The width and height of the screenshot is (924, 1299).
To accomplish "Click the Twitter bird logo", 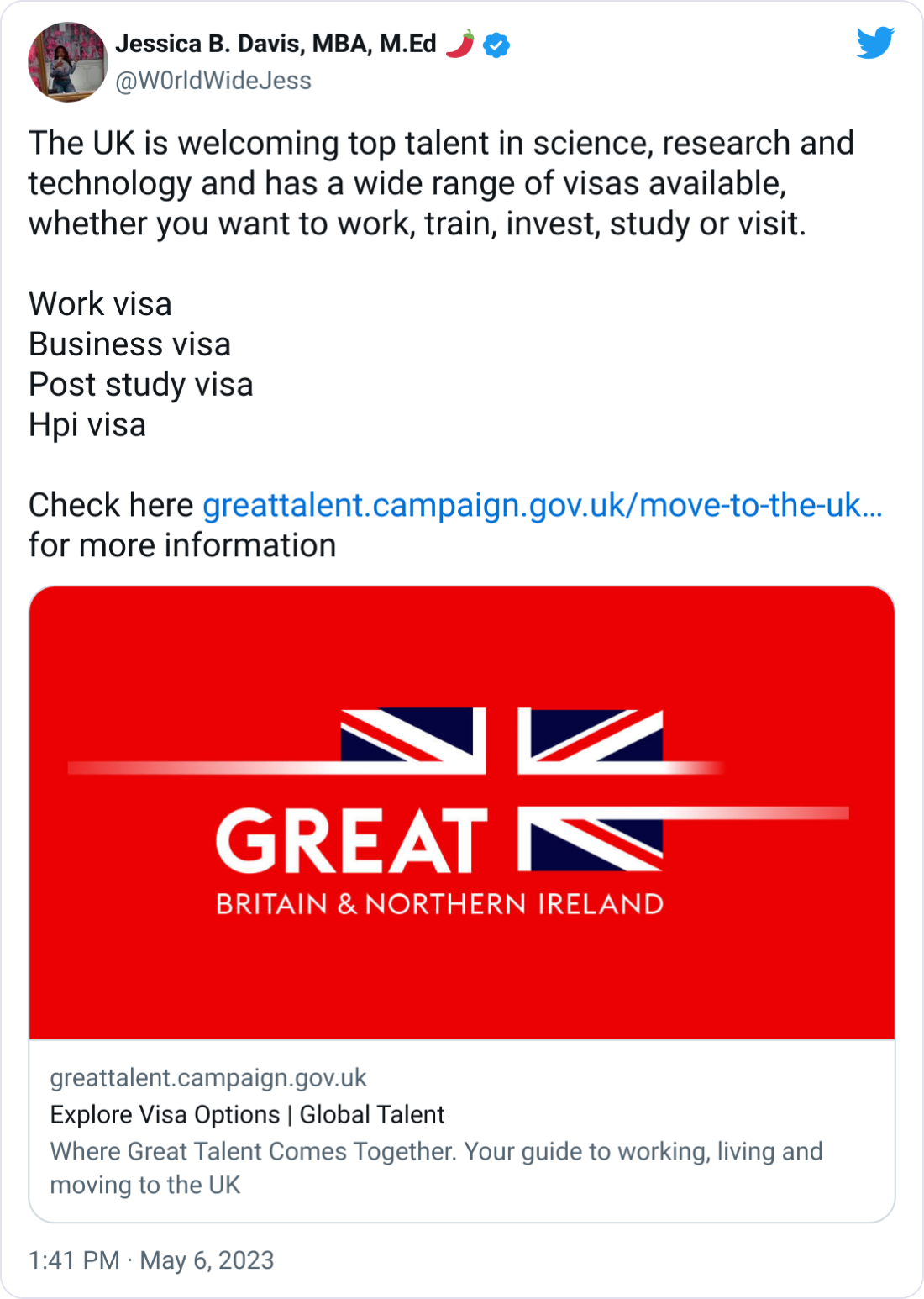I will [876, 43].
